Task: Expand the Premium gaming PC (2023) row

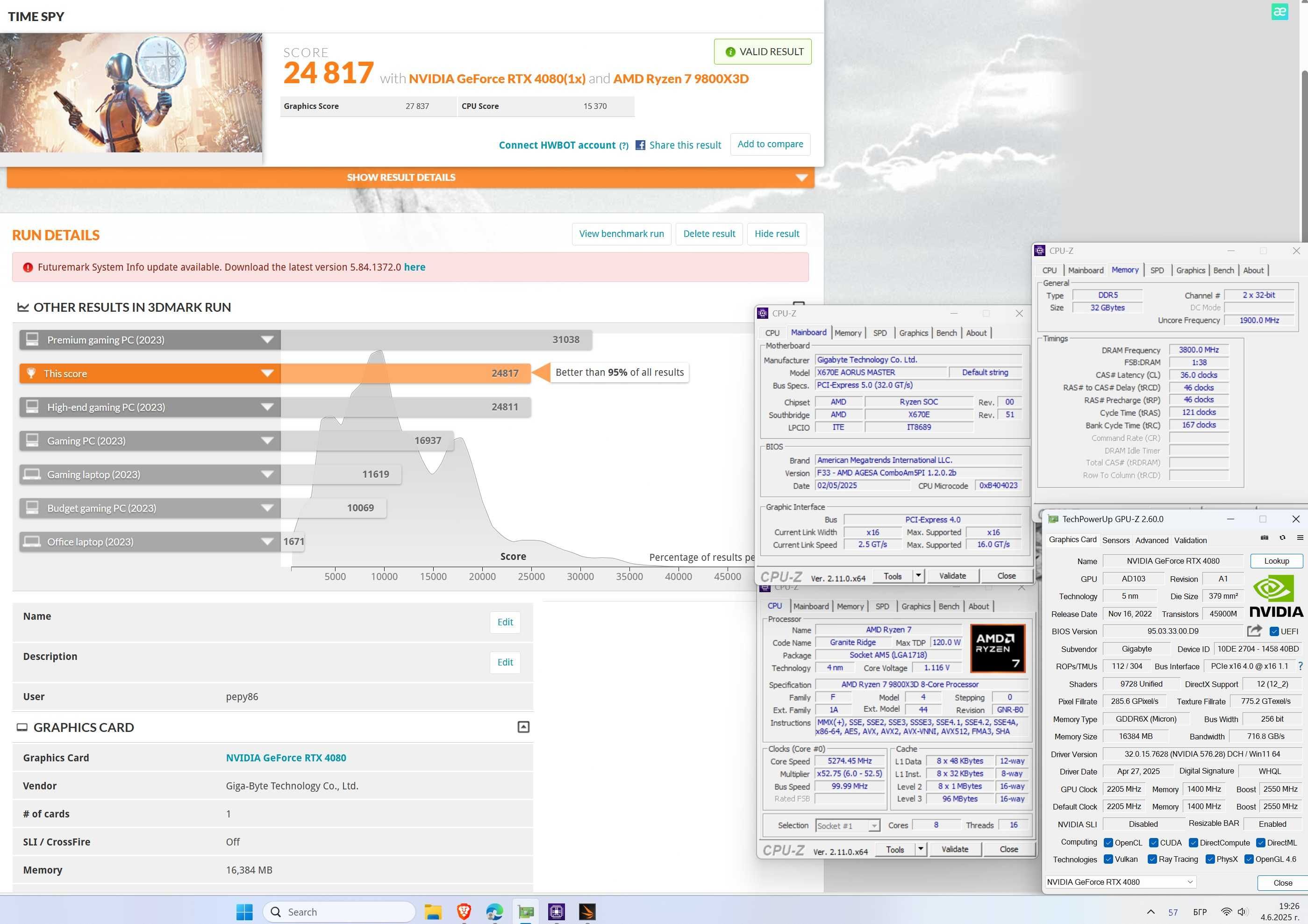Action: coord(267,339)
